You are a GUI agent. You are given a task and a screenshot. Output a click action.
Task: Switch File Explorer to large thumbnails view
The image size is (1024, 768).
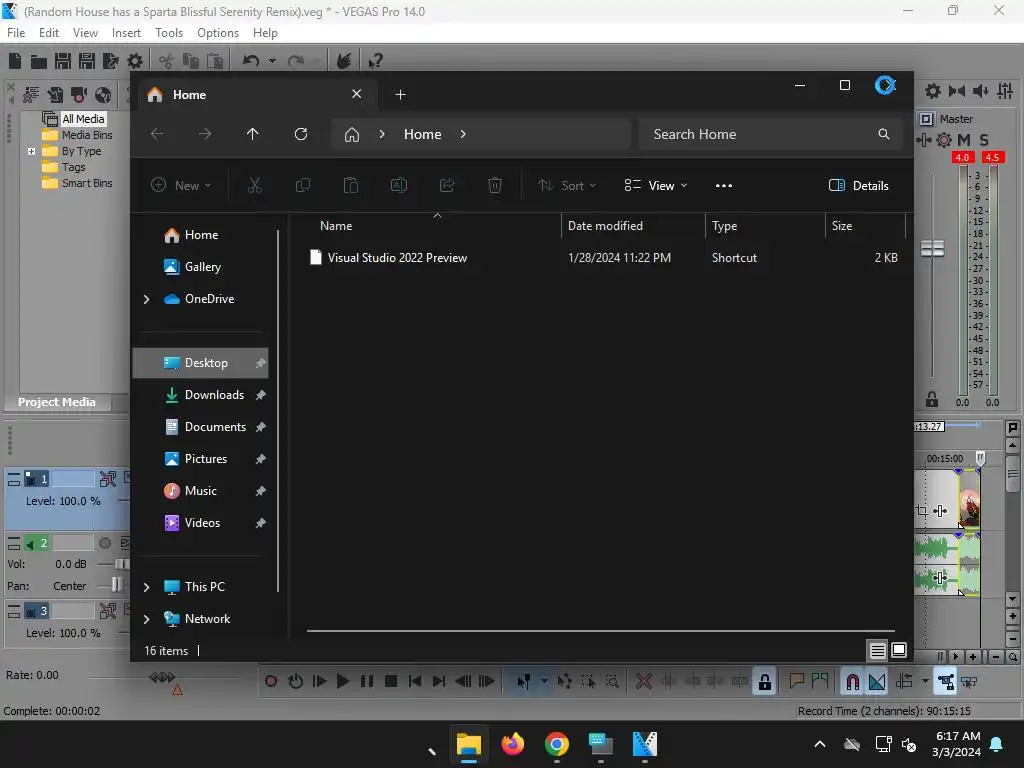tap(899, 650)
